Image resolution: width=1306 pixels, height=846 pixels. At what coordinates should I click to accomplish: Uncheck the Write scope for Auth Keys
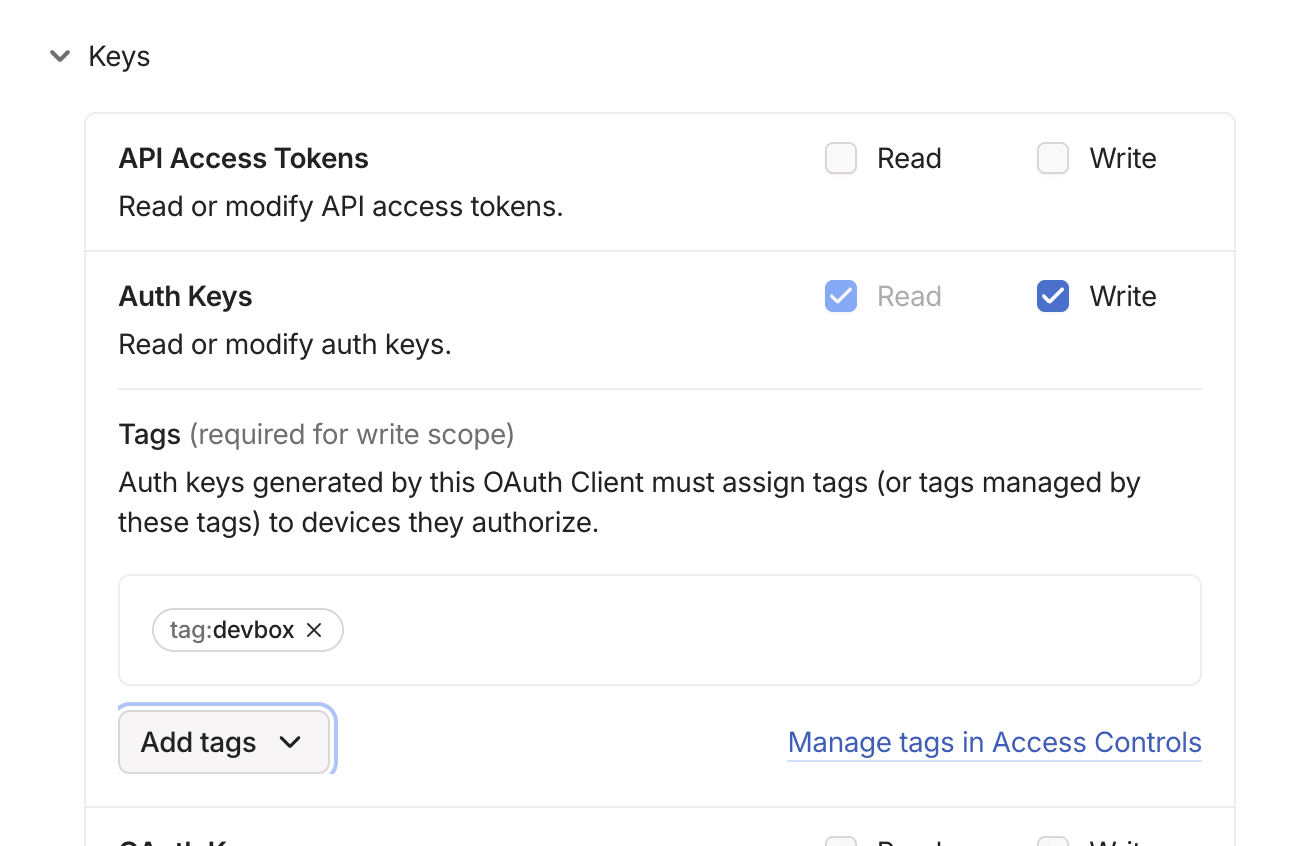point(1052,296)
